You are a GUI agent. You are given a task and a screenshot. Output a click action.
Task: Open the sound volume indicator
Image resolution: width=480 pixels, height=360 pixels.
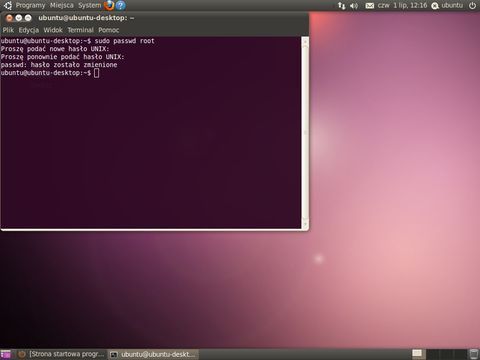[x=354, y=6]
